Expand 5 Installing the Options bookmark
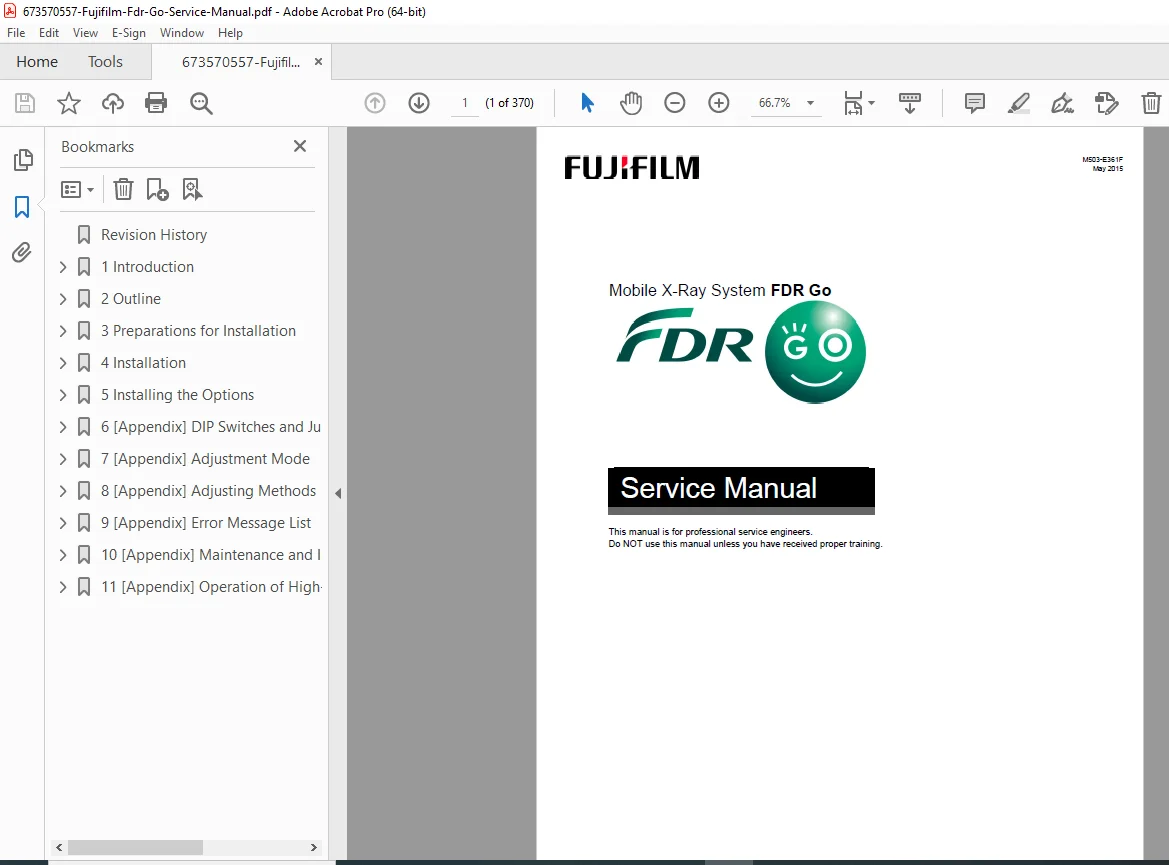Screen dimensions: 1169x865 click(63, 395)
